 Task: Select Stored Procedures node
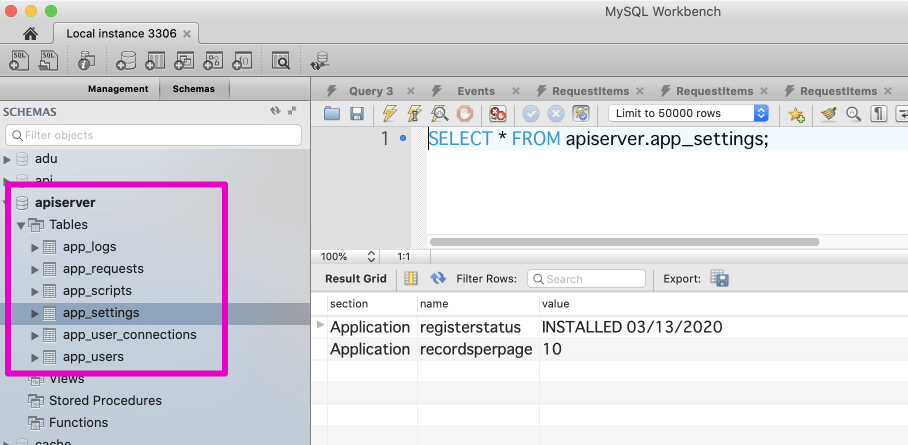(x=105, y=401)
